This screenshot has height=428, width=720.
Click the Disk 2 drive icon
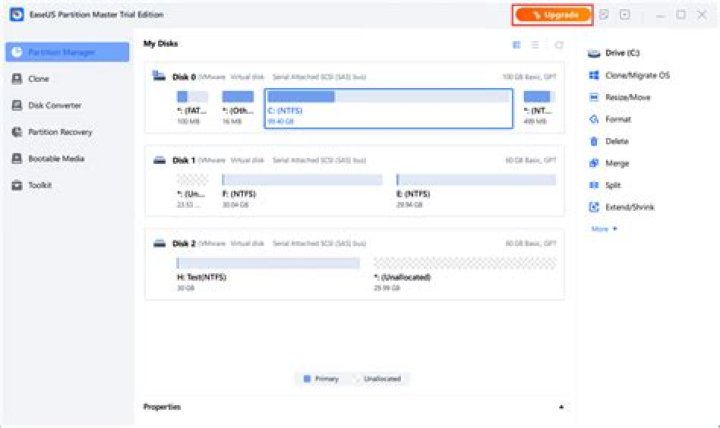159,243
